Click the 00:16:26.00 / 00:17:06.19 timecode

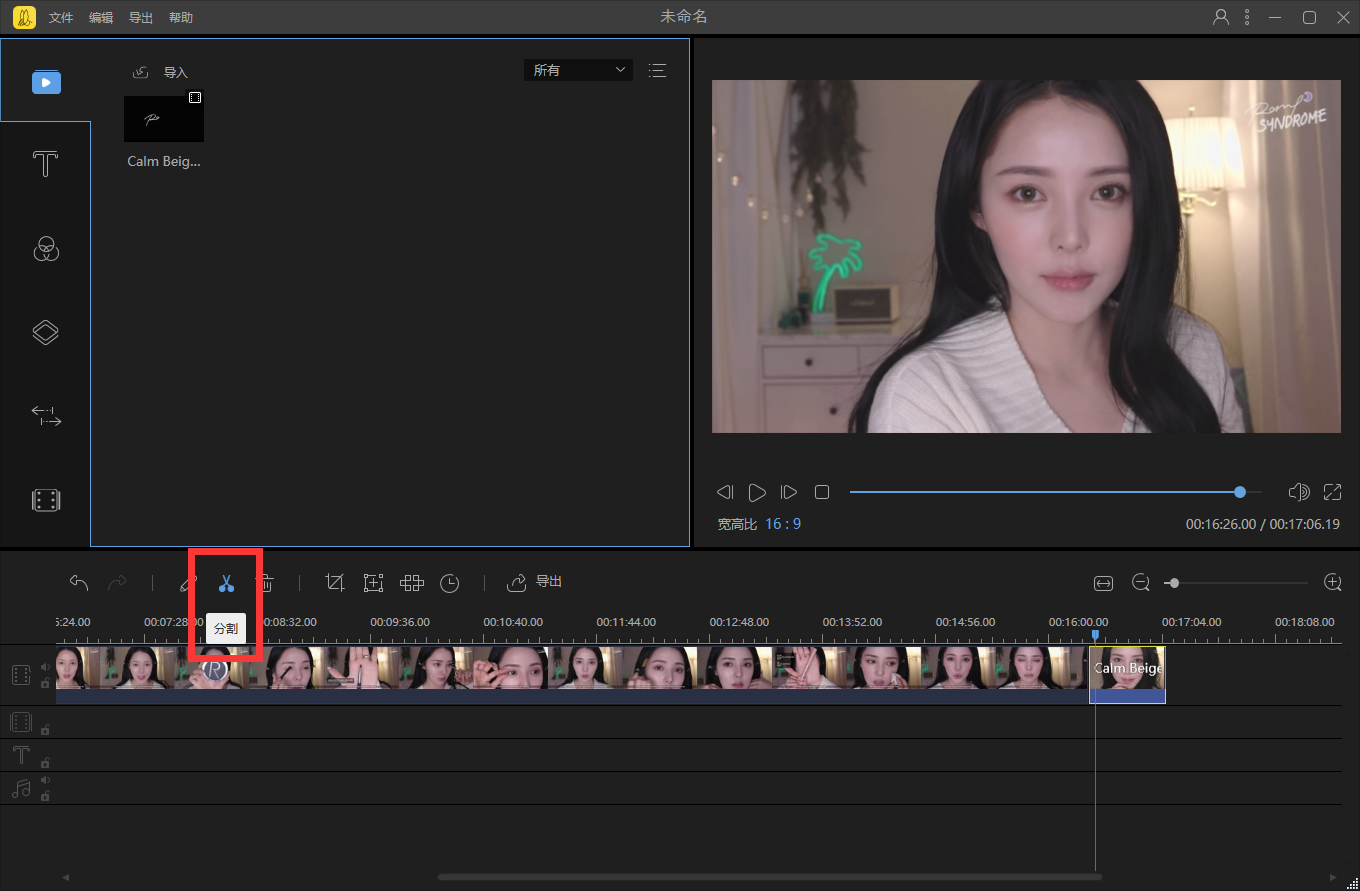pyautogui.click(x=1264, y=524)
